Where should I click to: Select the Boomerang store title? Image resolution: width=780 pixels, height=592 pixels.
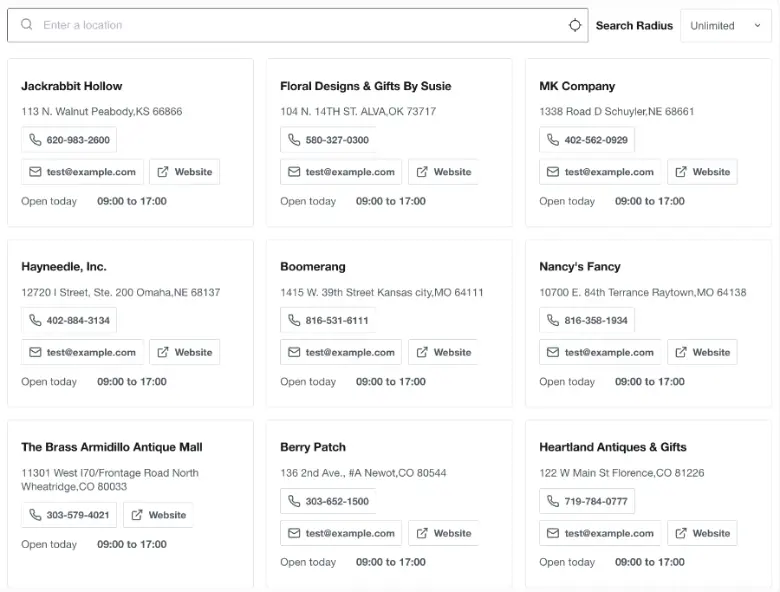[313, 267]
